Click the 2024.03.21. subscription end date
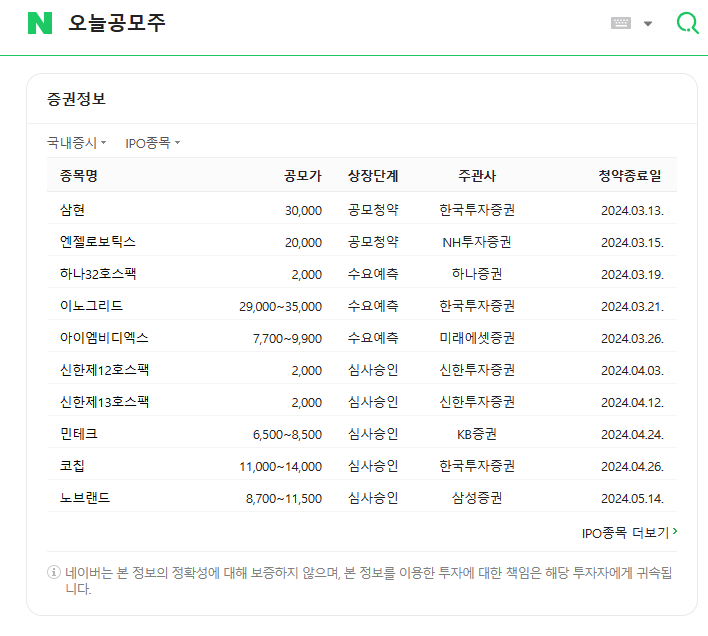This screenshot has height=636, width=708. coord(632,307)
